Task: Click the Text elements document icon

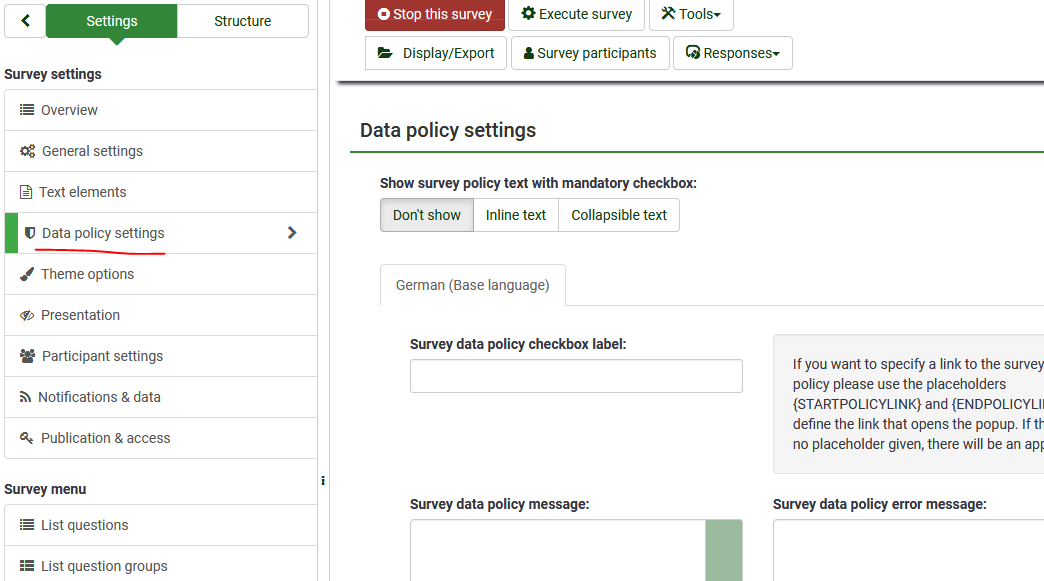Action: pyautogui.click(x=27, y=192)
